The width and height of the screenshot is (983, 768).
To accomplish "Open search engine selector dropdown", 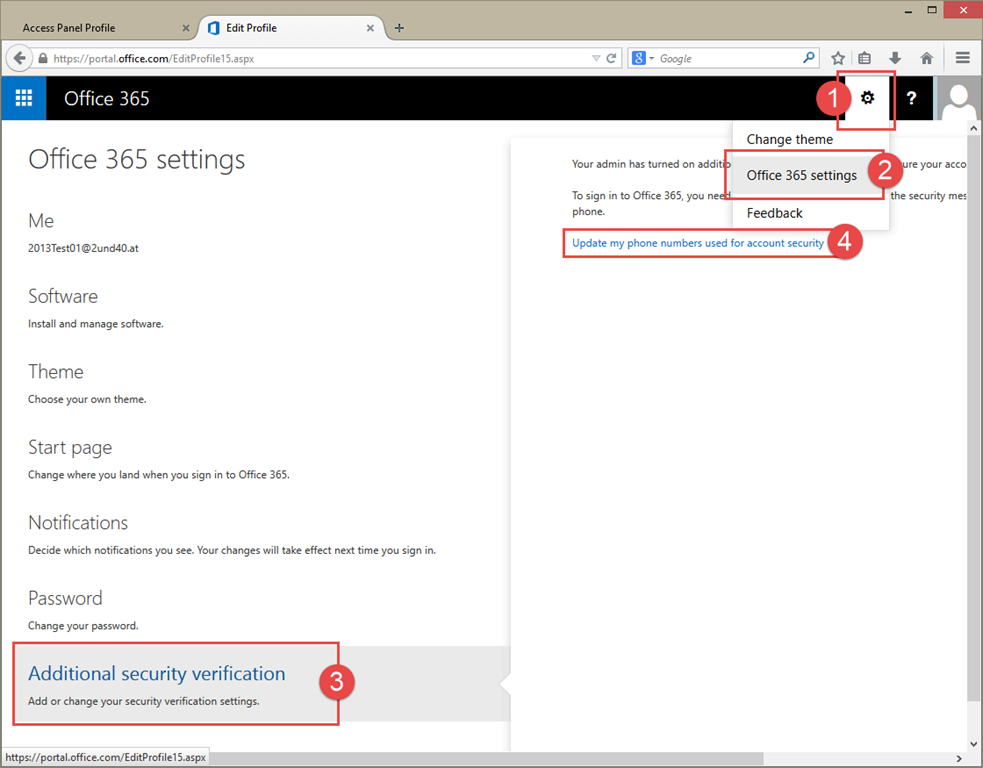I will coord(643,58).
